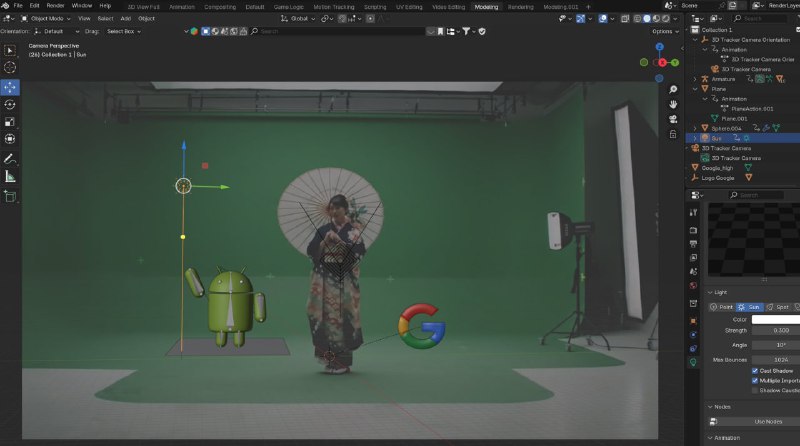Click the Strength value field
Image resolution: width=800 pixels, height=446 pixels.
point(776,331)
